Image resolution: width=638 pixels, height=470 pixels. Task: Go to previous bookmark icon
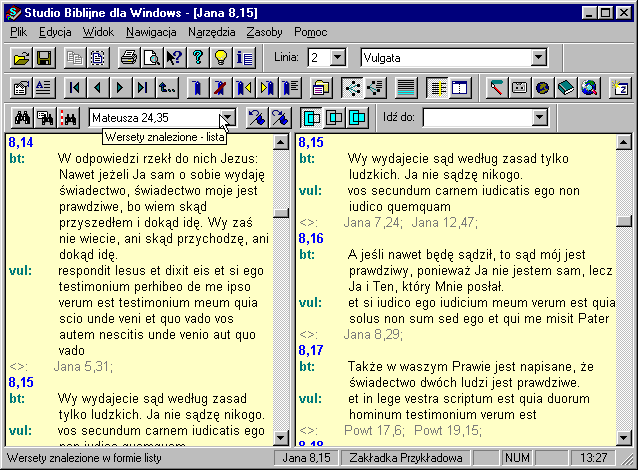click(x=244, y=87)
